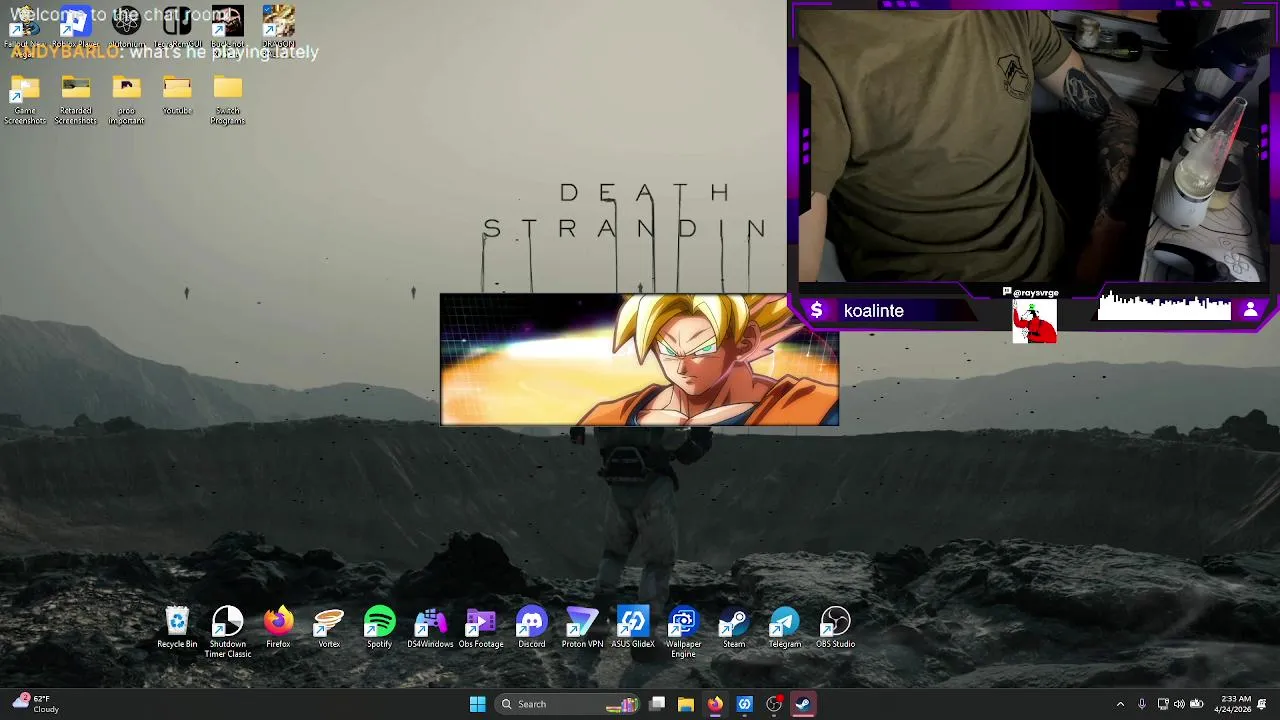Click the microphone tray icon
This screenshot has height=720, width=1280.
pos(1141,704)
